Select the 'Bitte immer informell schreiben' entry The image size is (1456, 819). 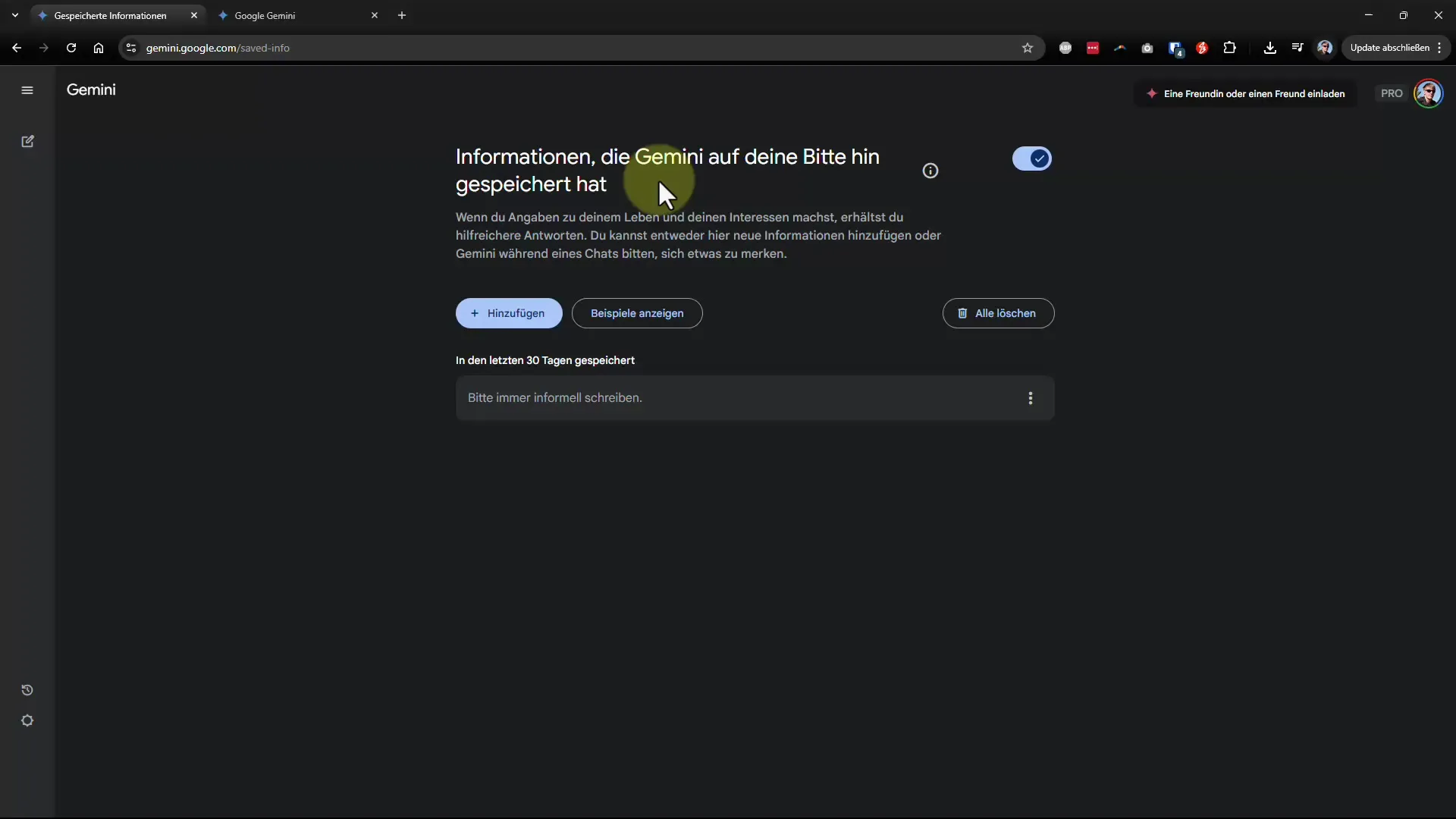[755, 398]
